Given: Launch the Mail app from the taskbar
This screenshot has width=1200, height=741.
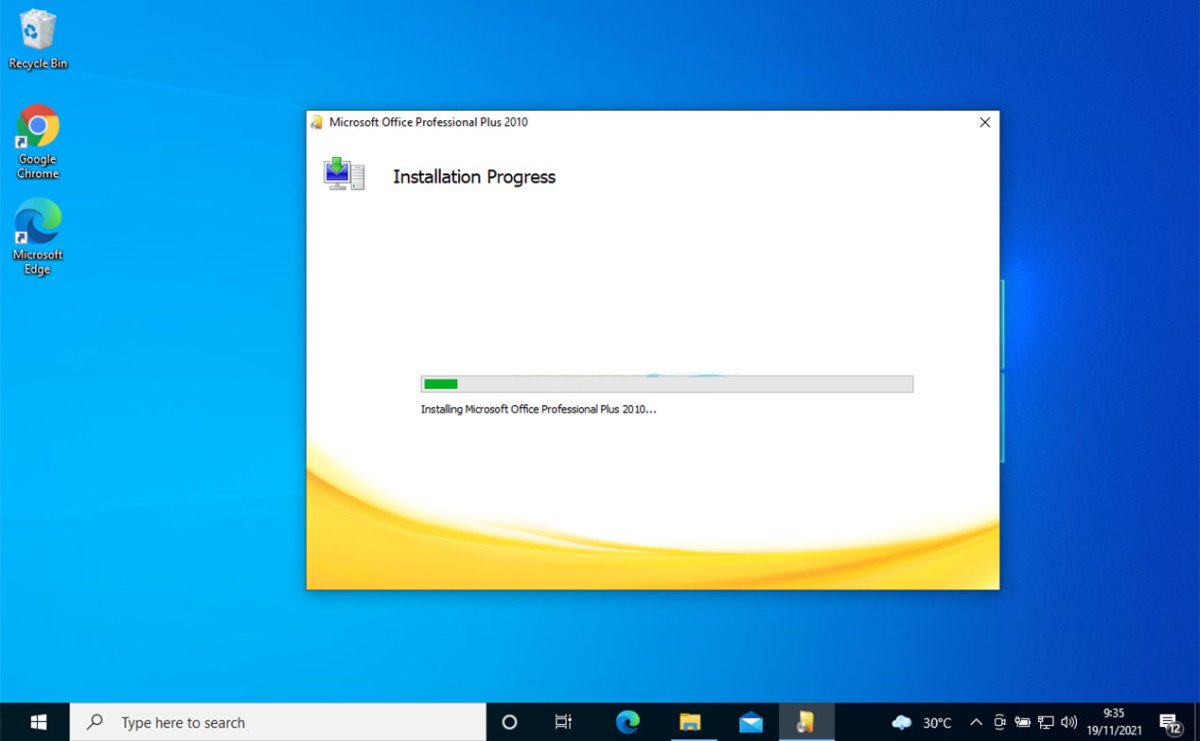Looking at the screenshot, I should (749, 722).
